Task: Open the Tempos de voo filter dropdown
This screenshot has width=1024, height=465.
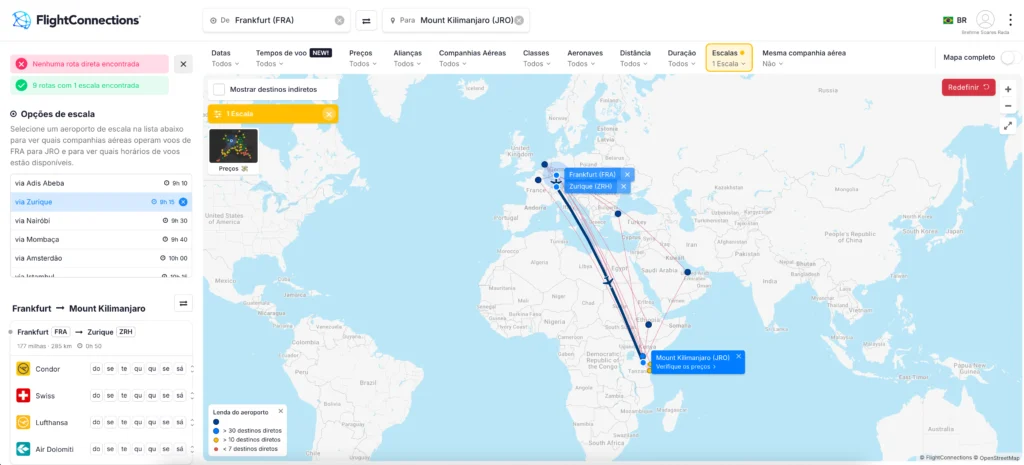Action: (x=293, y=58)
